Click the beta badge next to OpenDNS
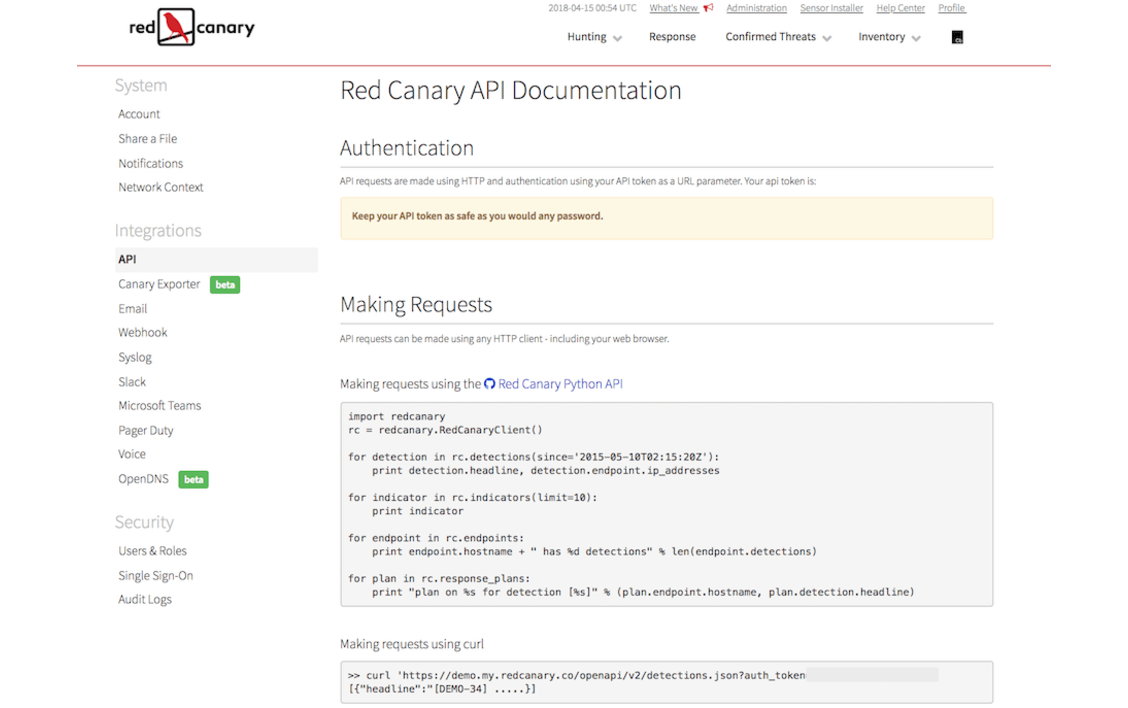Screen dimensions: 1128x708 [193, 480]
